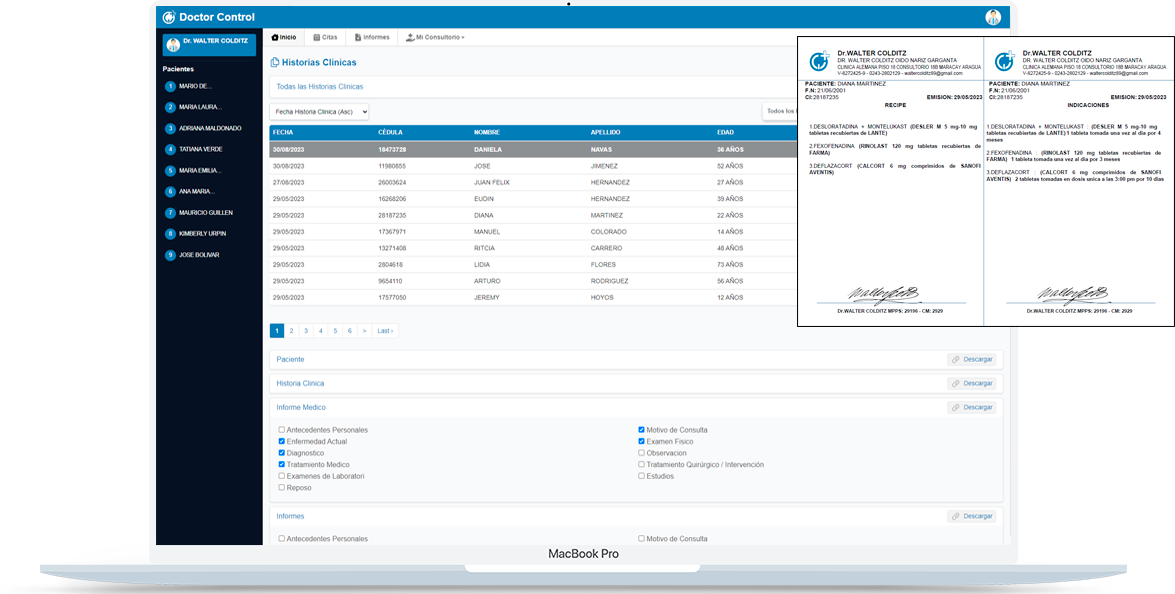Viewport: 1175px width, 594px height.
Task: Enable the Reposo checkbox in Informe Medico
Action: coord(282,488)
